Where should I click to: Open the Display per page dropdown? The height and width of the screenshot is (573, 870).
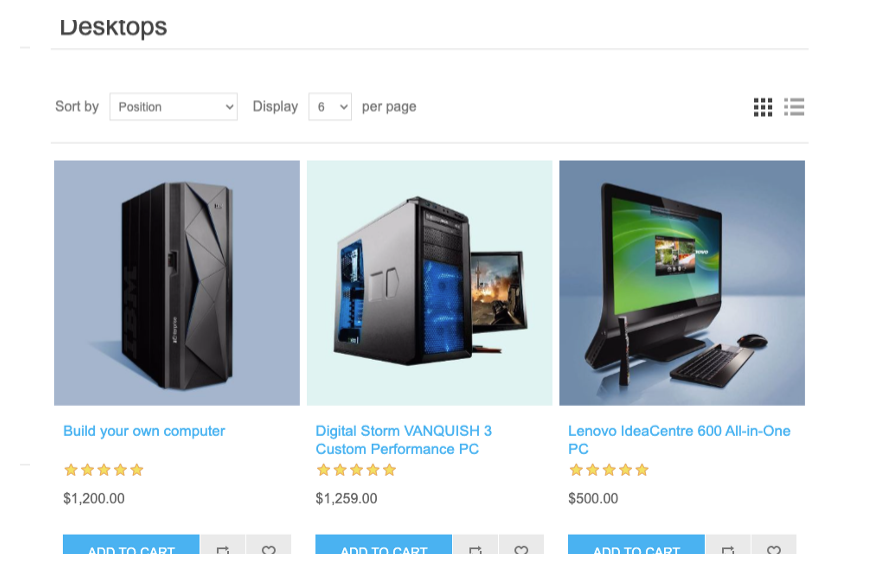click(x=330, y=107)
